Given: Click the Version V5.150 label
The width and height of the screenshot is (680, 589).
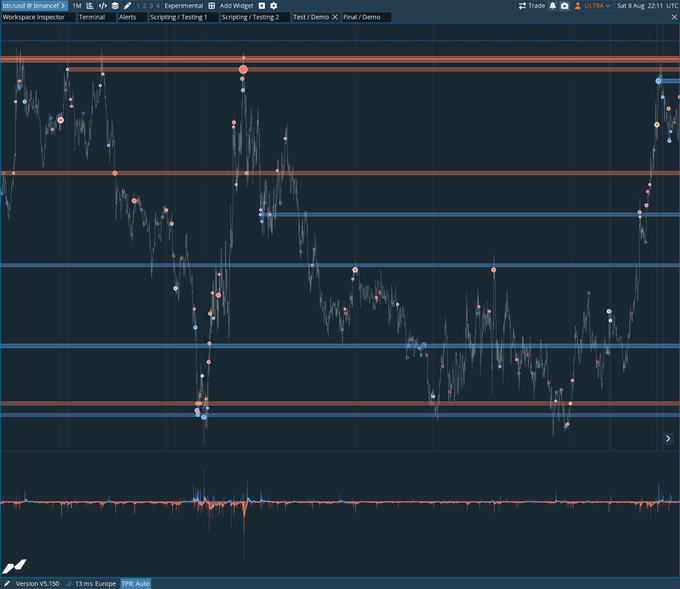Looking at the screenshot, I should tap(37, 583).
